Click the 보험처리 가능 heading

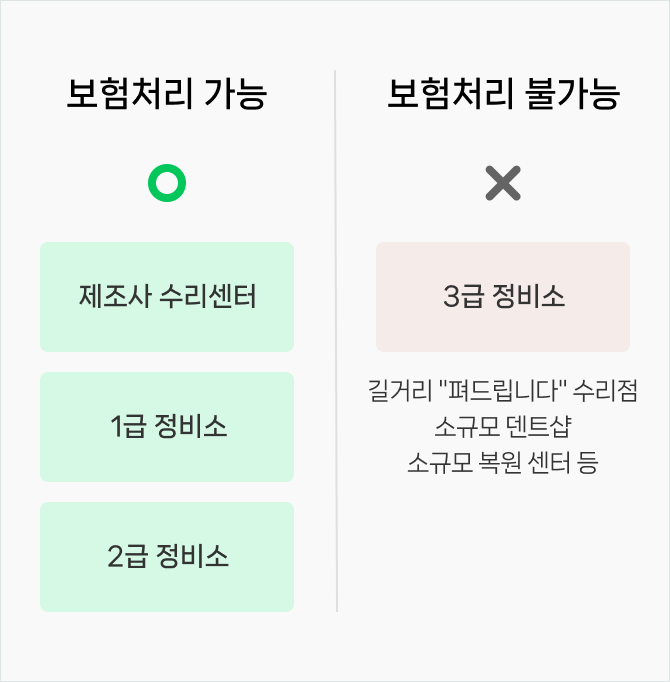coord(167,94)
